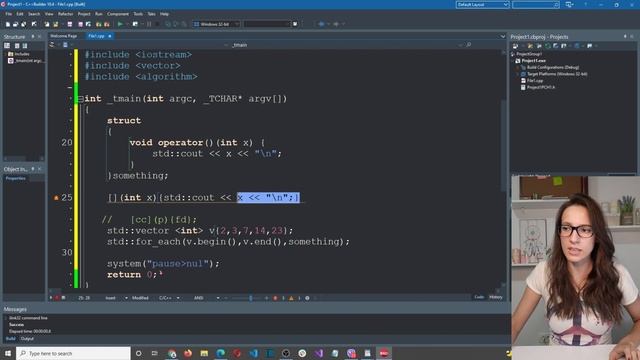Open the File menu
The height and width of the screenshot is (360, 640).
coord(8,14)
